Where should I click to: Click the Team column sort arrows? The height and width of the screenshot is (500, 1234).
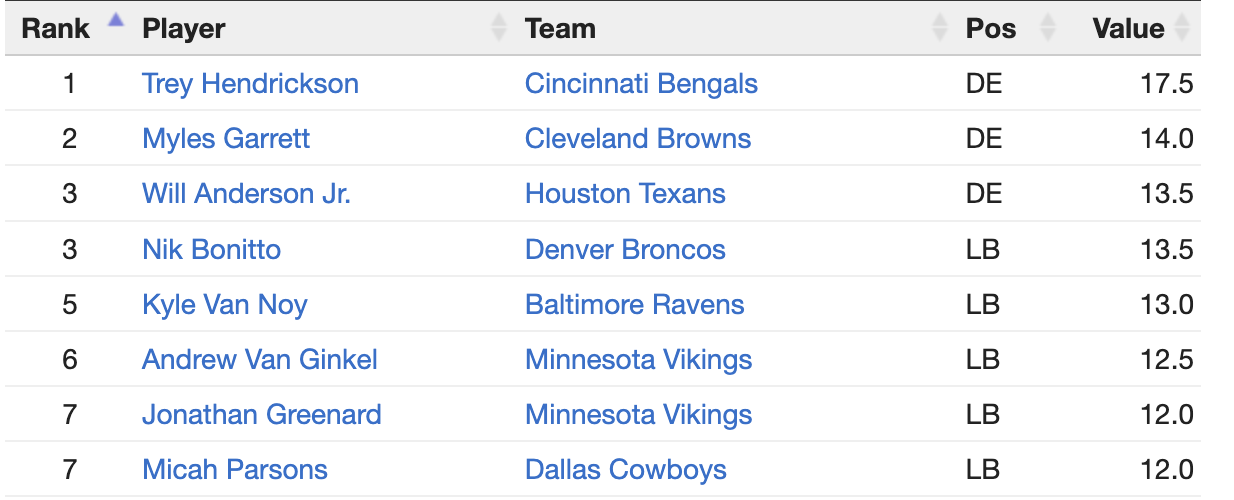pos(939,28)
